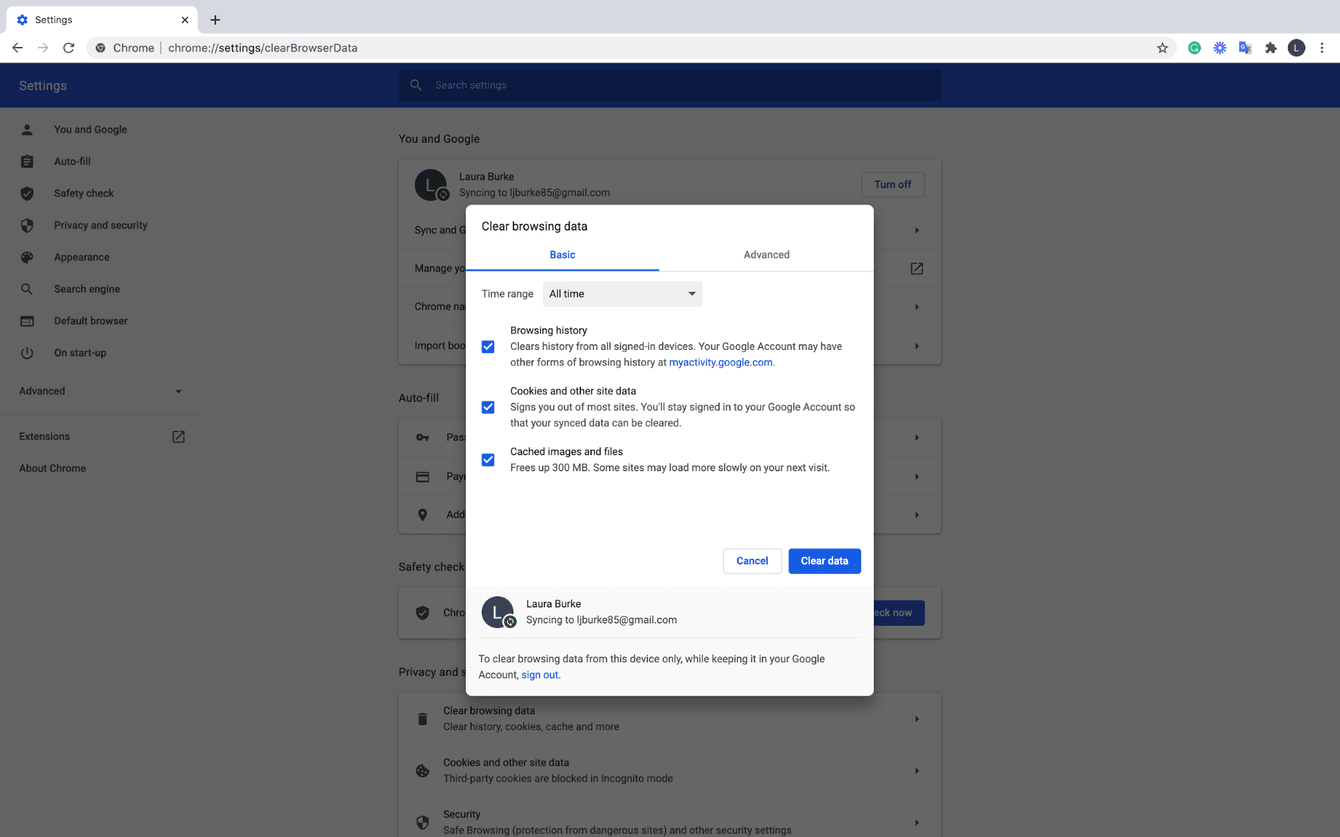Open the Chrome profile avatar
The width and height of the screenshot is (1340, 837).
(1296, 47)
